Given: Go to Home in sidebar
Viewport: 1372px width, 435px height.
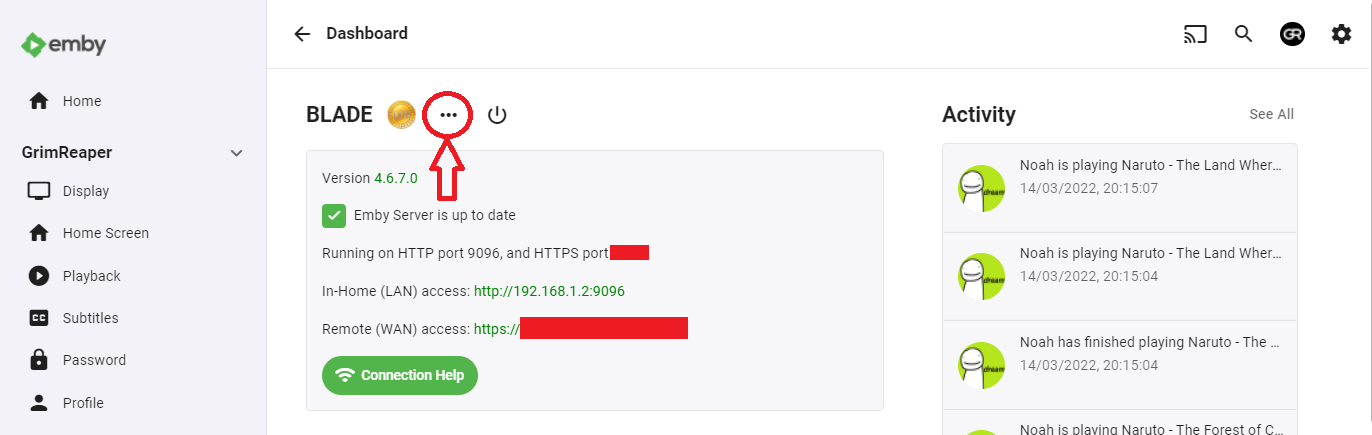Looking at the screenshot, I should point(81,101).
